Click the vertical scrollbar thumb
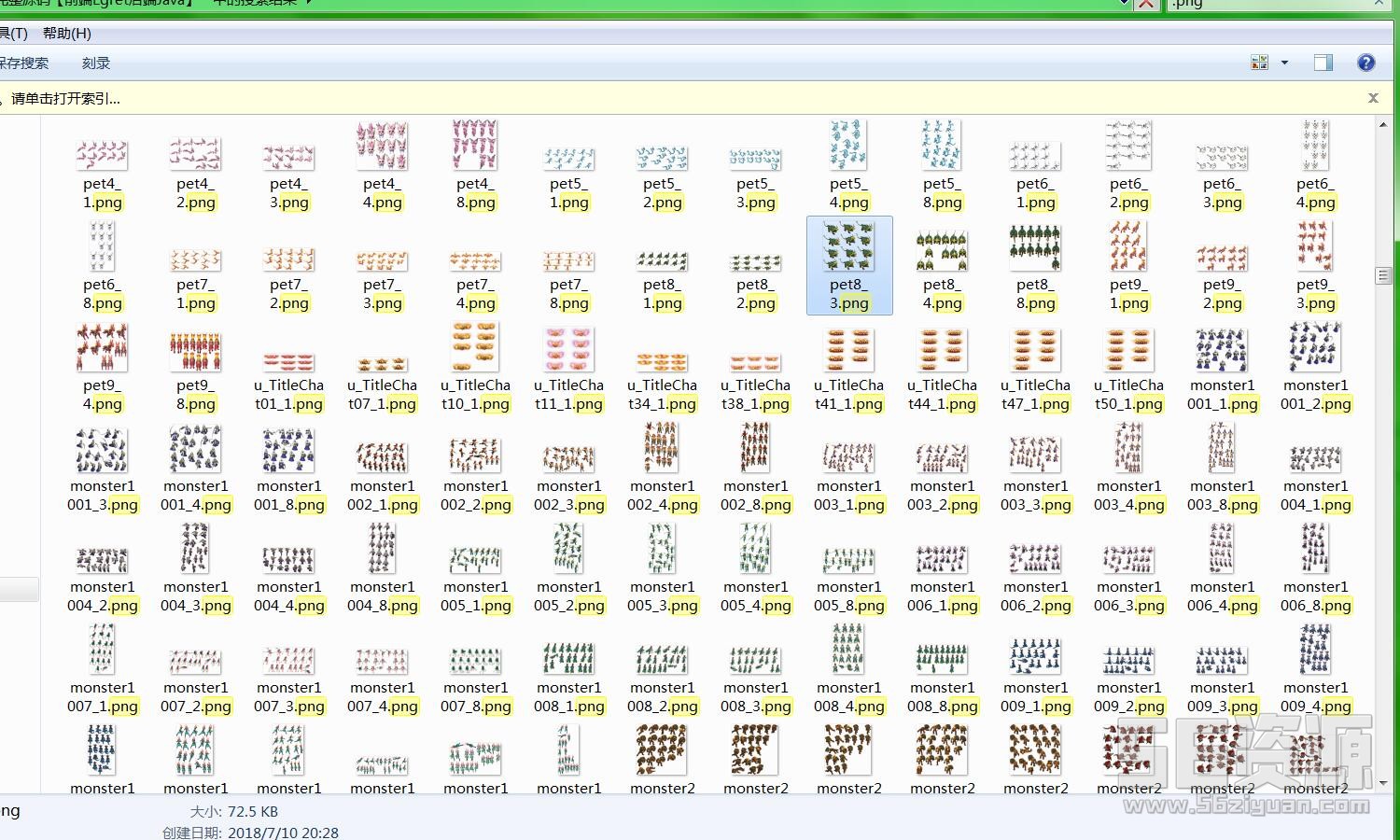The height and width of the screenshot is (840, 1400). pyautogui.click(x=1383, y=275)
